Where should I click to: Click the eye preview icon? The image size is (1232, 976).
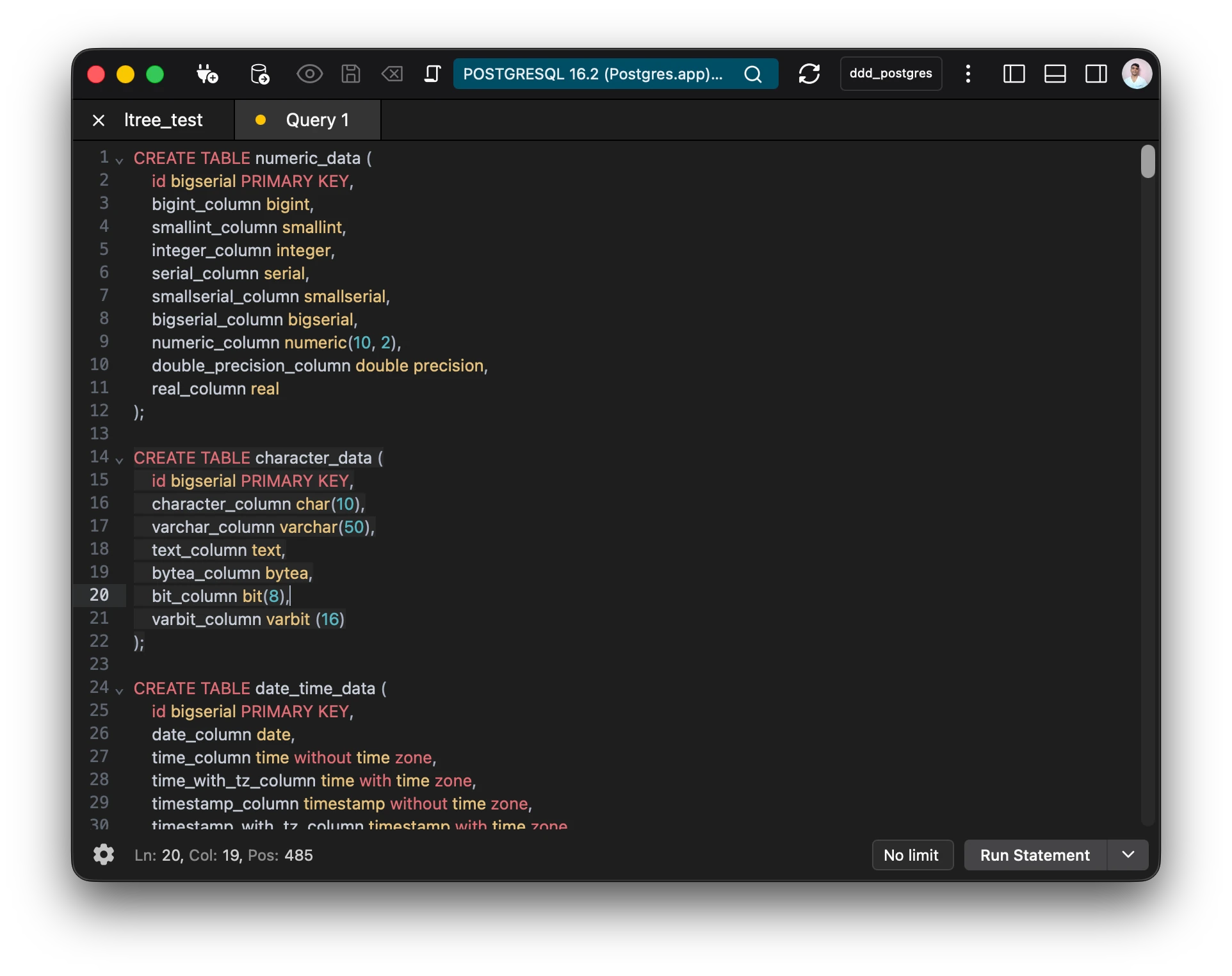pos(309,74)
